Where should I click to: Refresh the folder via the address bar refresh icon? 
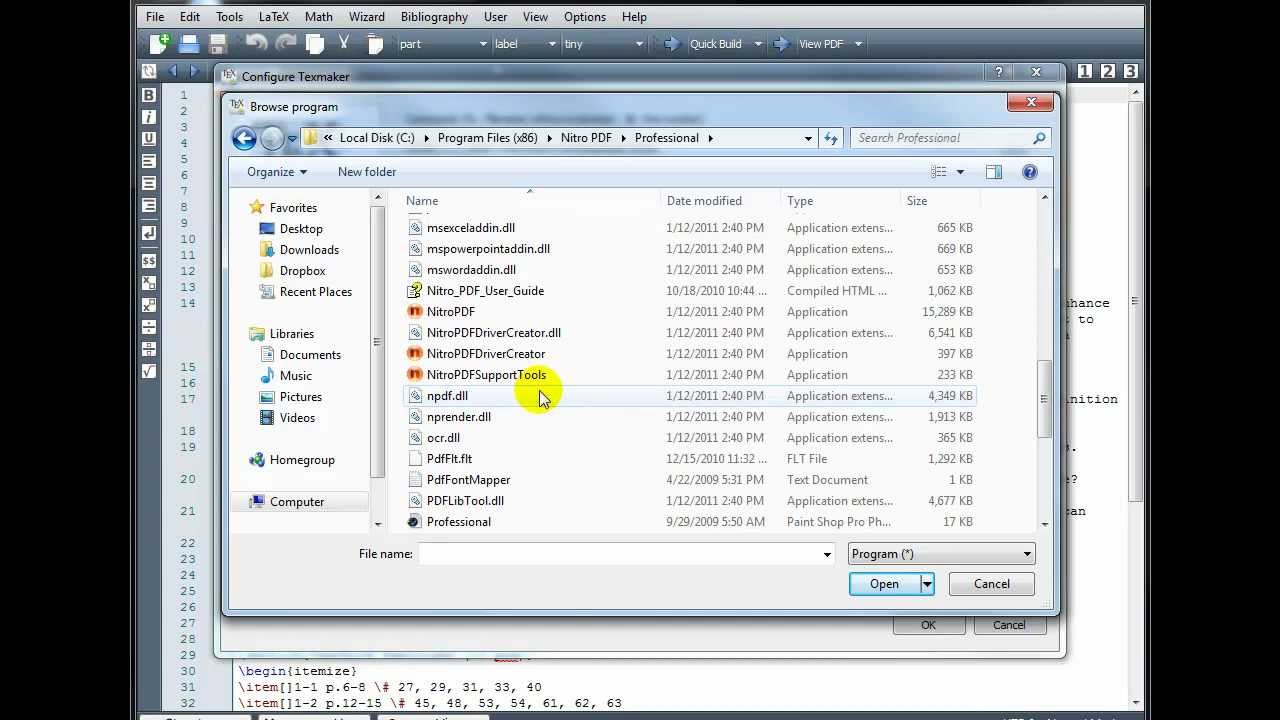pos(830,138)
